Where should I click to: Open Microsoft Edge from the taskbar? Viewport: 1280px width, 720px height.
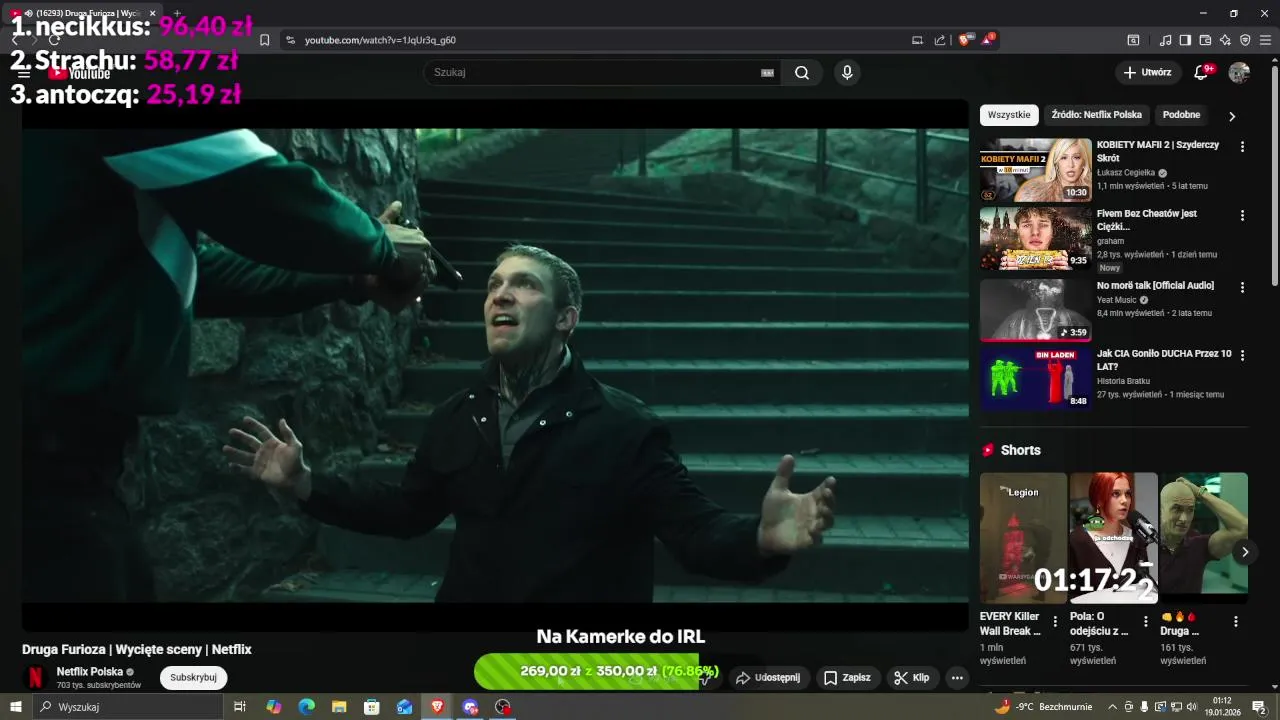pyautogui.click(x=306, y=707)
